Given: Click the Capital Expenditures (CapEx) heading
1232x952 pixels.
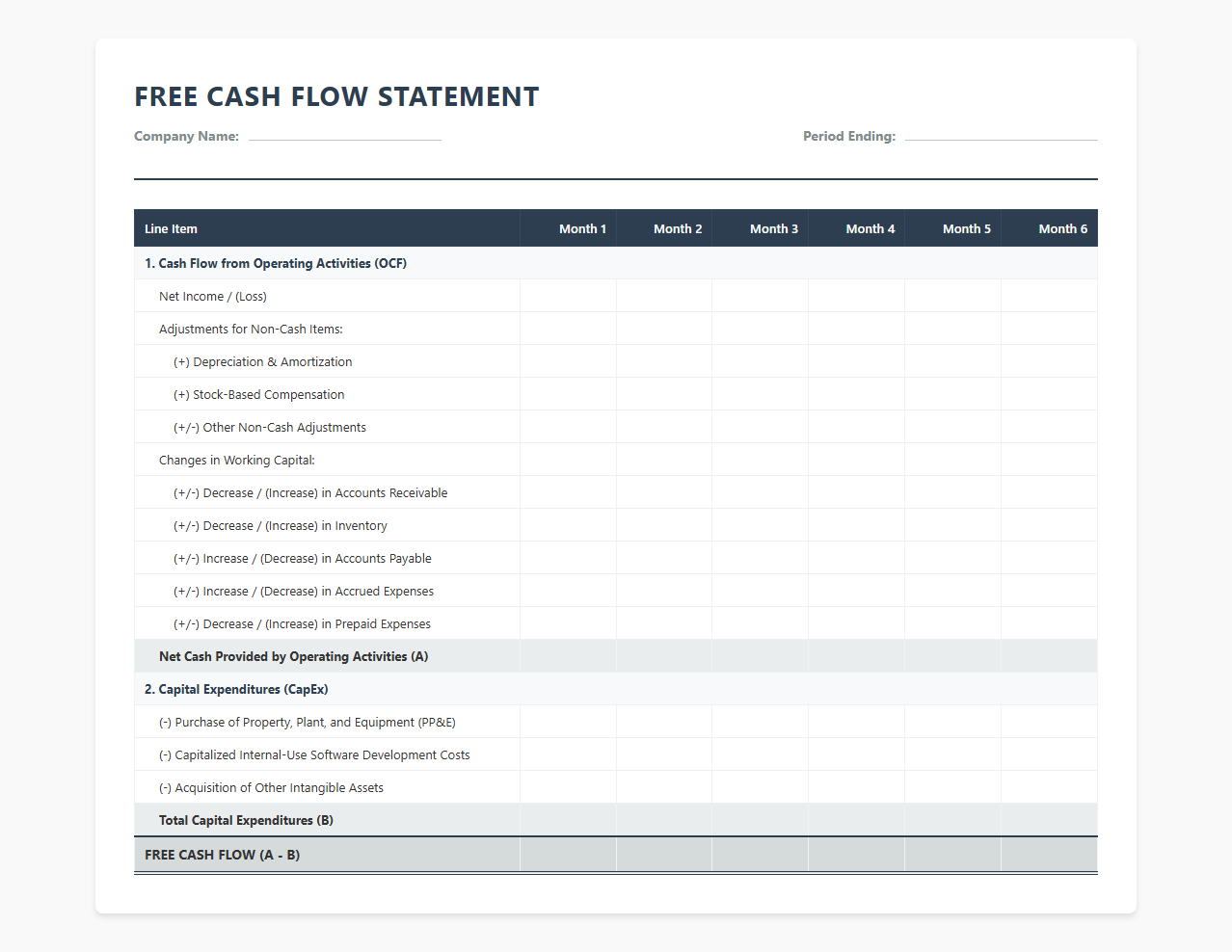Looking at the screenshot, I should 236,689.
